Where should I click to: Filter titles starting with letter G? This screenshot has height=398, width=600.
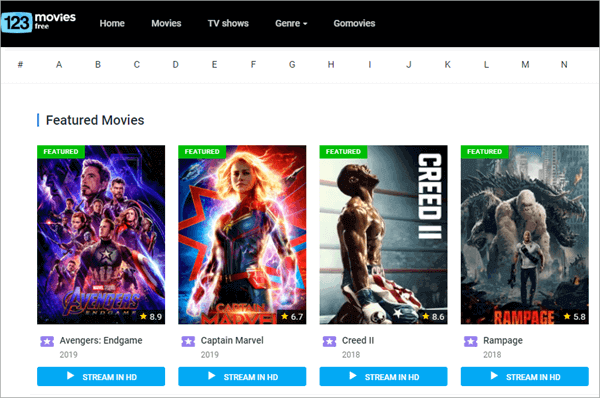(x=292, y=64)
